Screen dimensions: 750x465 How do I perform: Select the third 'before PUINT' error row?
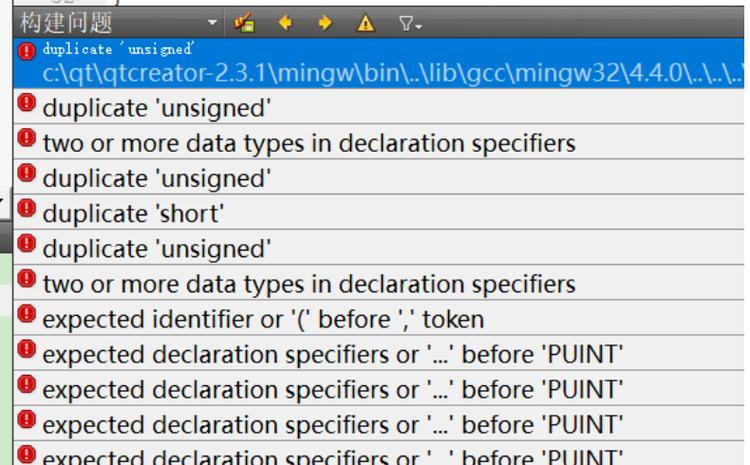coord(378,423)
